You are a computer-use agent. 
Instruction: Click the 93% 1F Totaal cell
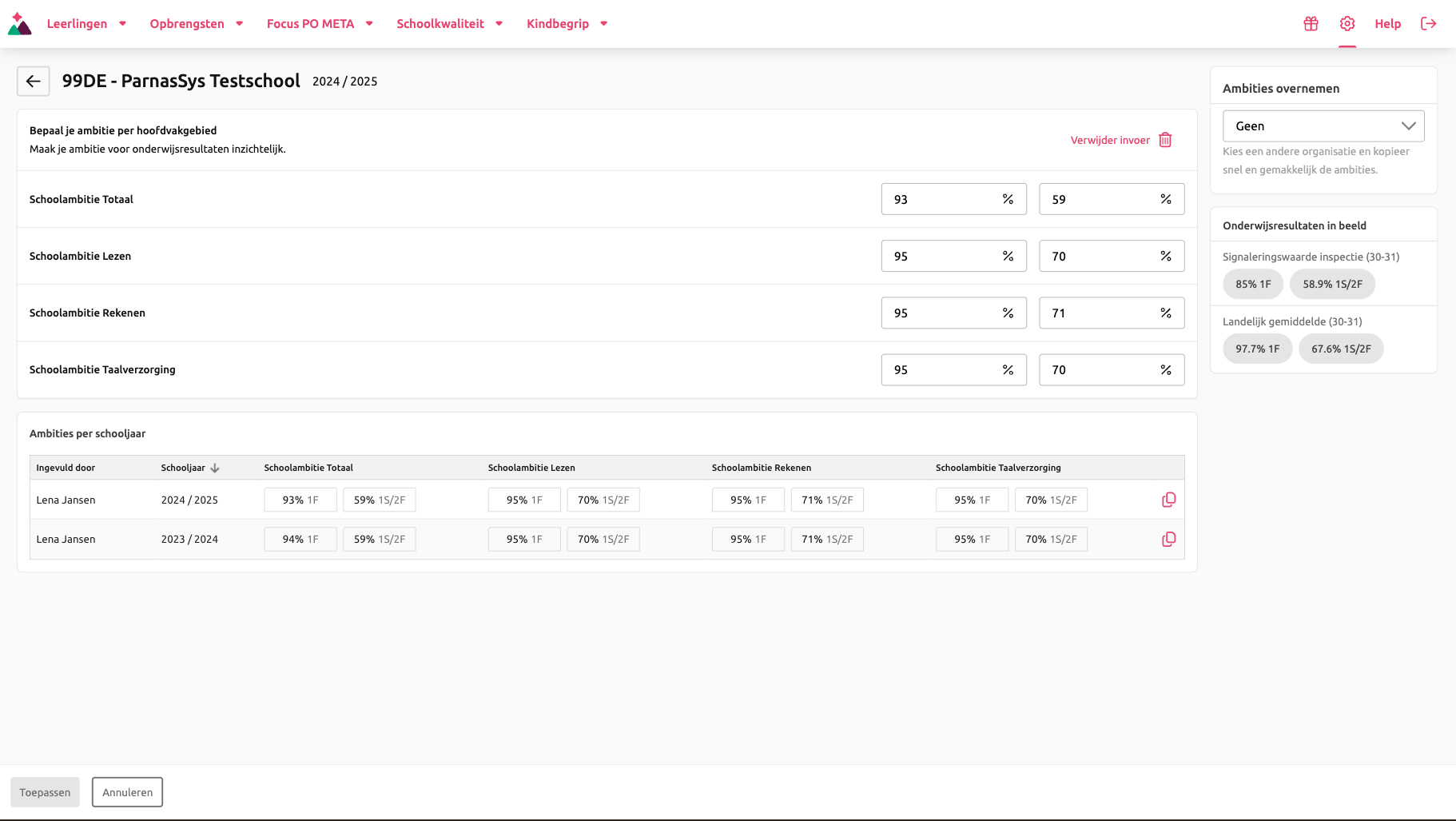[x=300, y=500]
